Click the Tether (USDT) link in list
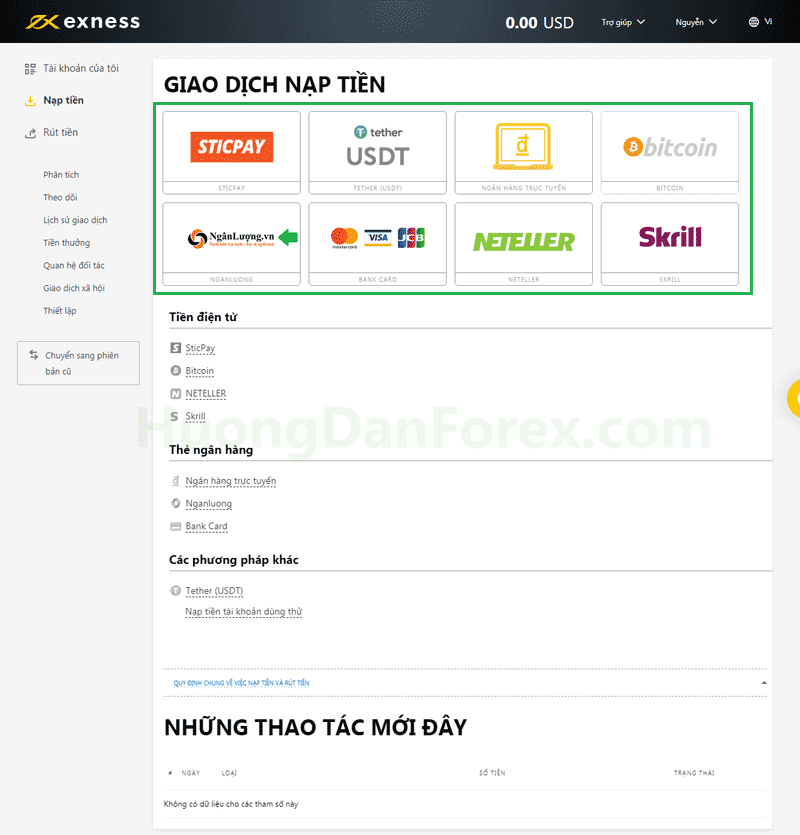Image resolution: width=800 pixels, height=835 pixels. click(x=214, y=591)
